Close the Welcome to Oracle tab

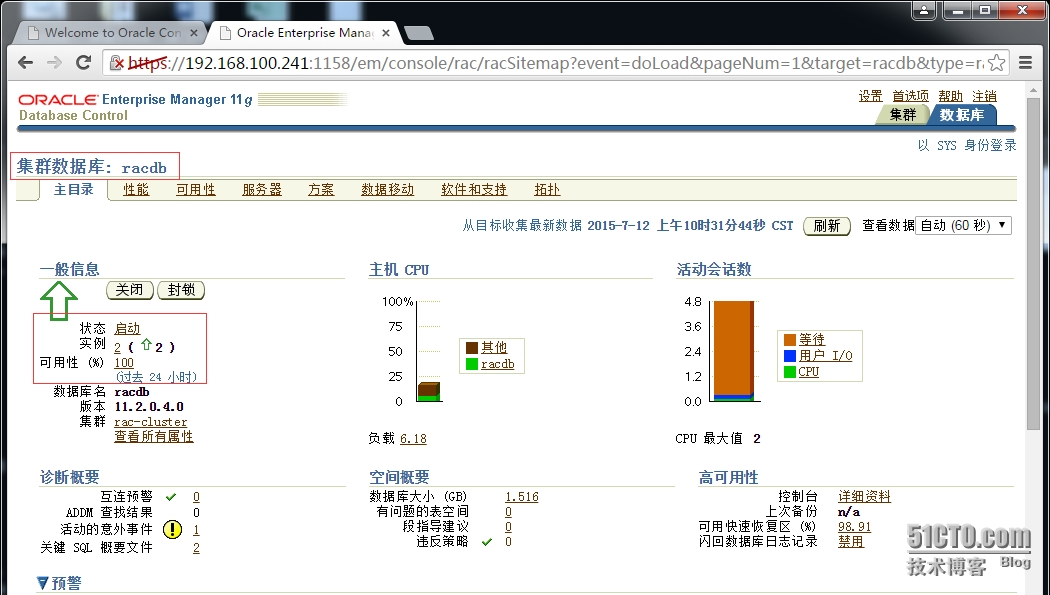(x=194, y=32)
